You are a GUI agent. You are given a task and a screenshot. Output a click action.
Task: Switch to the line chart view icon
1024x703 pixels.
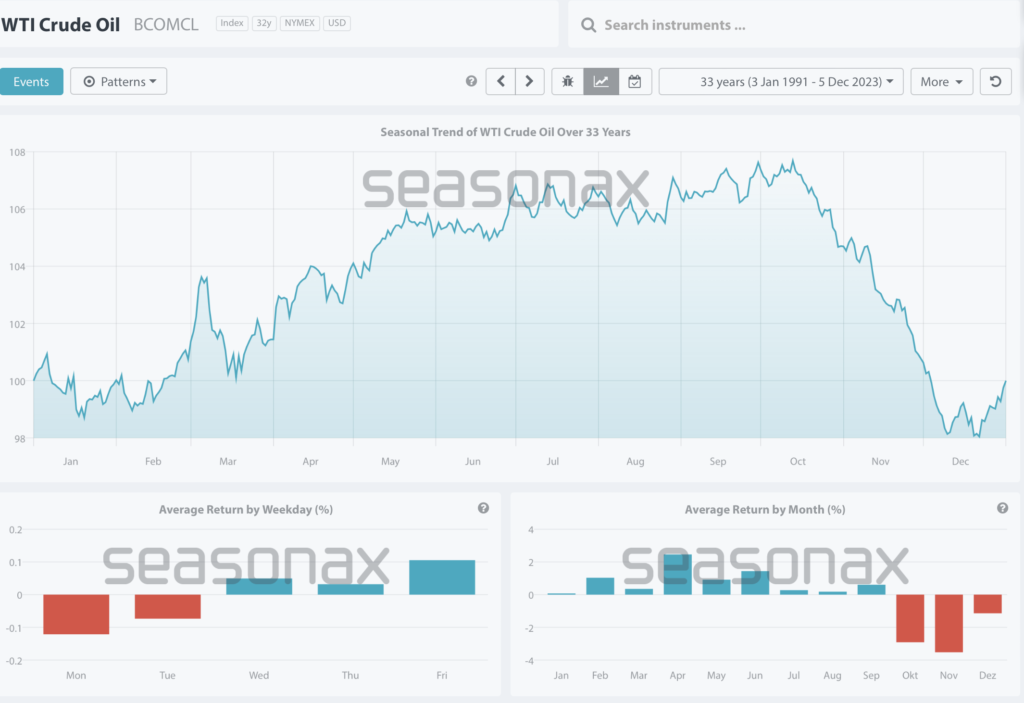[x=601, y=81]
